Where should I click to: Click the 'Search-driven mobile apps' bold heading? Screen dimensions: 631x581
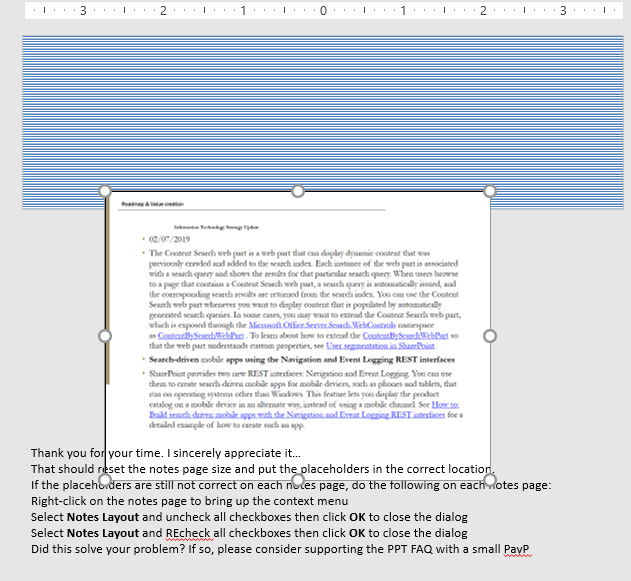coord(302,359)
